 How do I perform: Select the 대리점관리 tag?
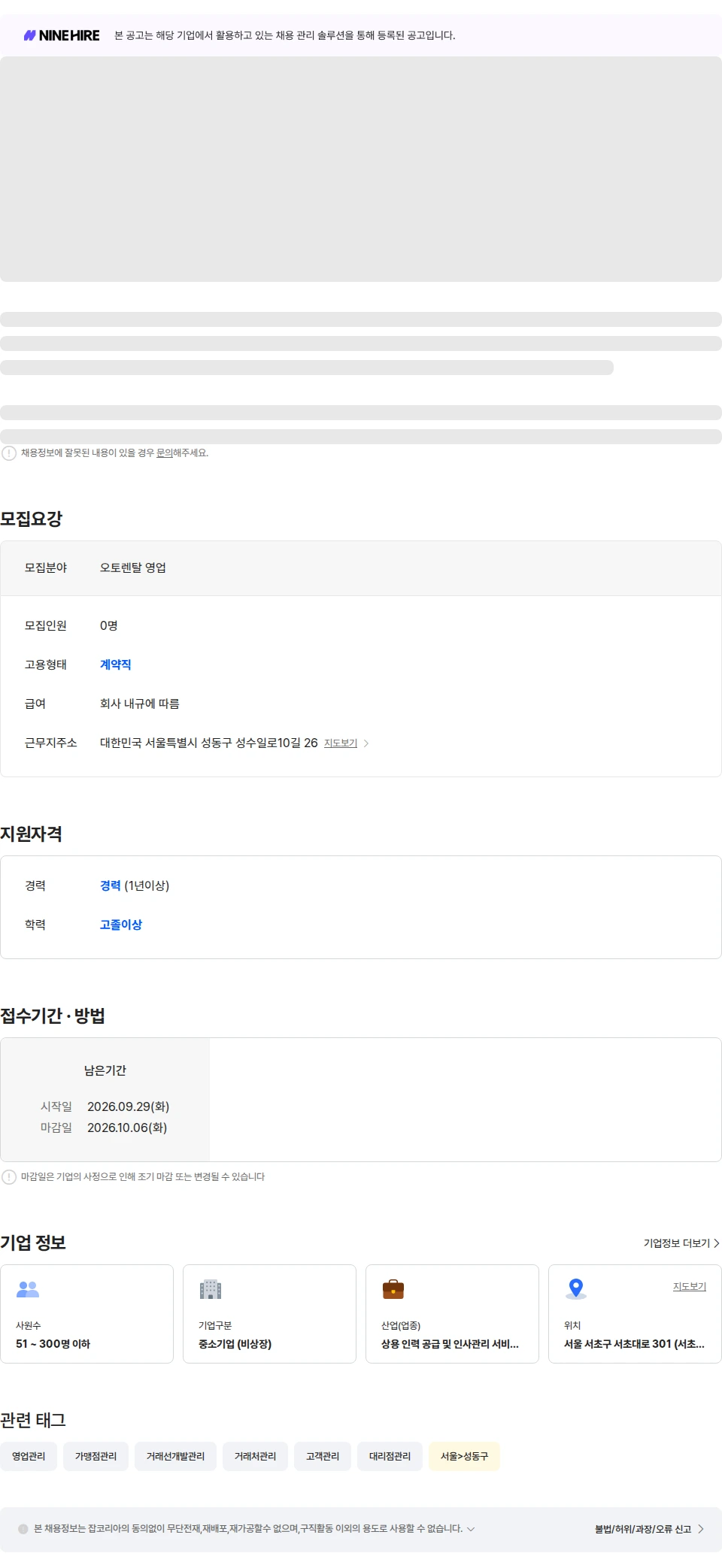390,1456
